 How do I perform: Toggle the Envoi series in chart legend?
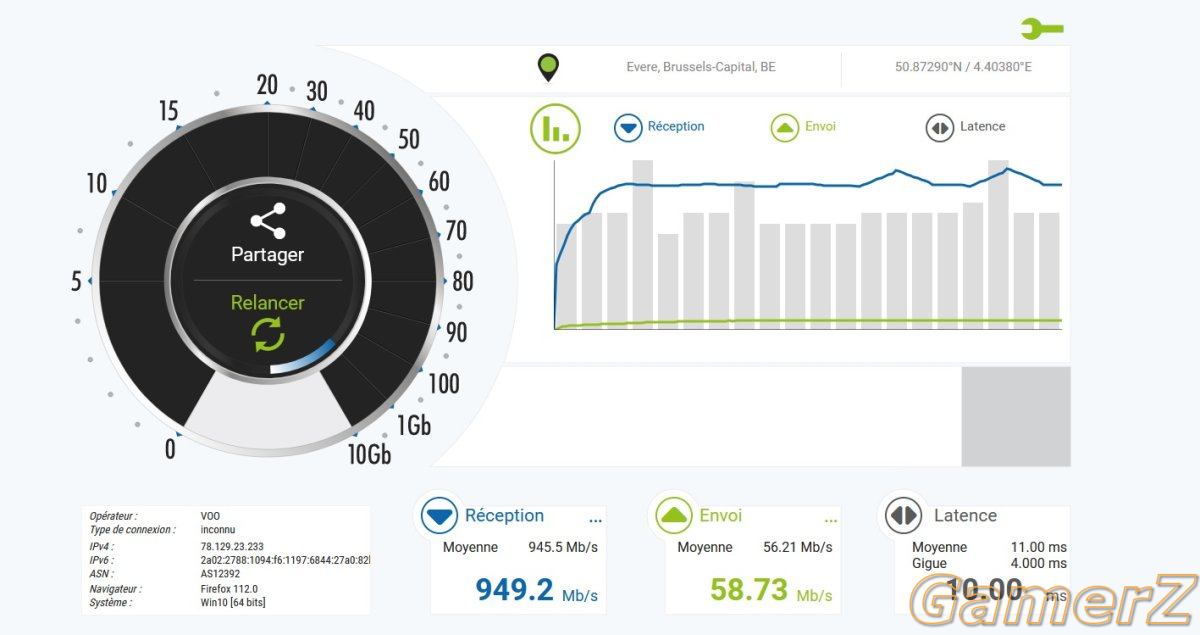click(x=803, y=127)
